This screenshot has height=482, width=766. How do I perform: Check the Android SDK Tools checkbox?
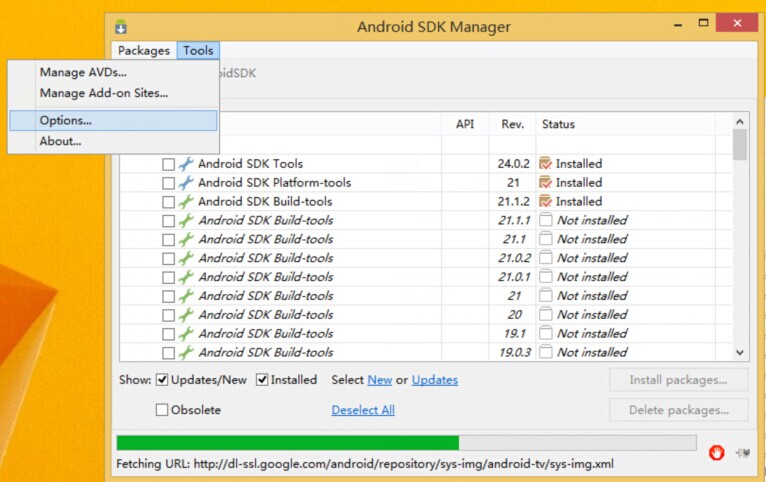[x=169, y=164]
